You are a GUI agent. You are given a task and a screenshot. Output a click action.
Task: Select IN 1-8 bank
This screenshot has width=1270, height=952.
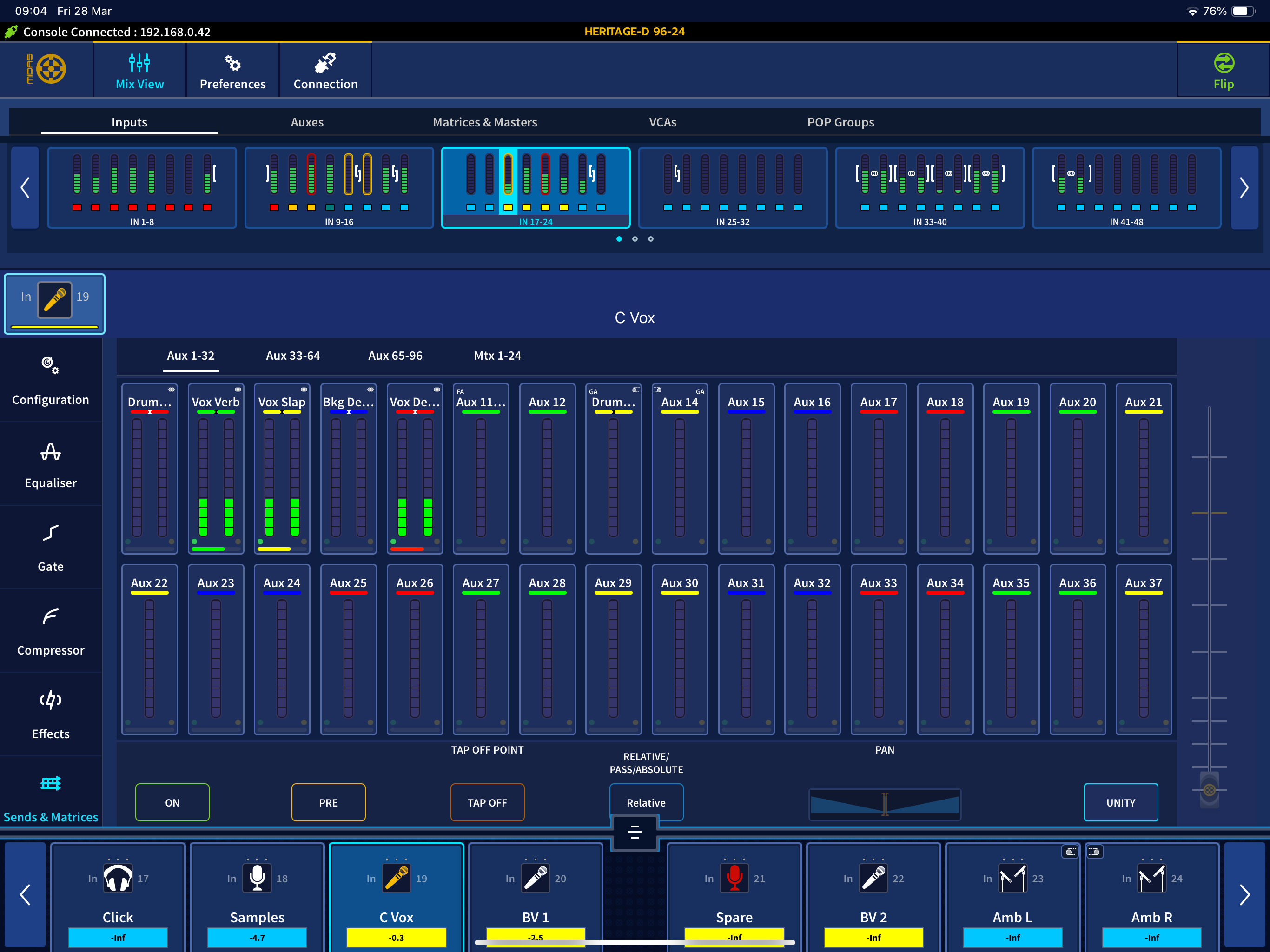click(142, 188)
